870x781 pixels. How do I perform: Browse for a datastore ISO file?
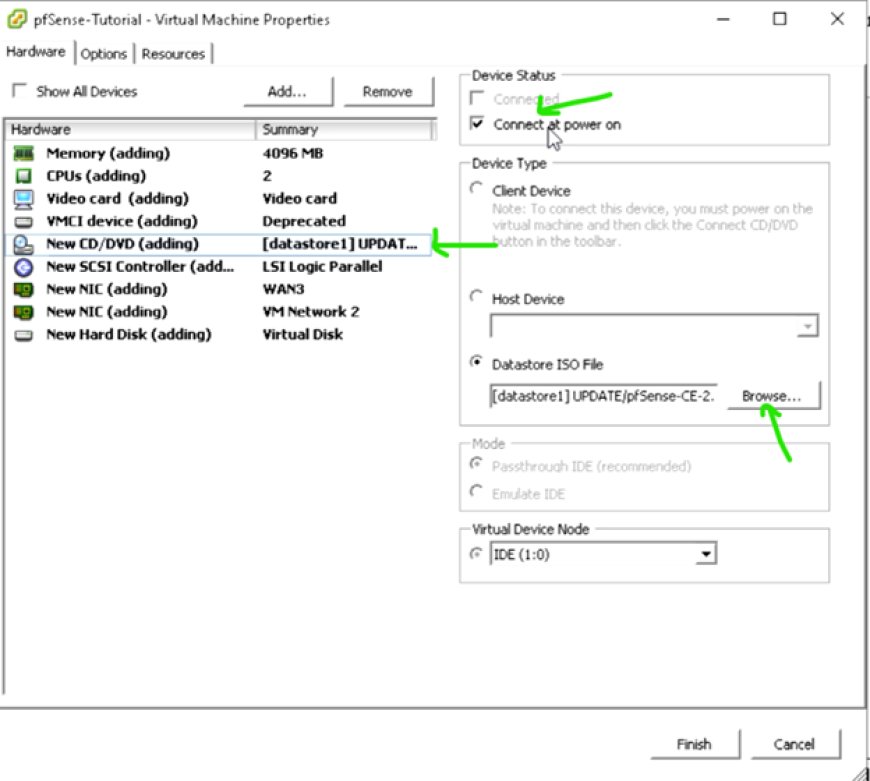[x=773, y=396]
